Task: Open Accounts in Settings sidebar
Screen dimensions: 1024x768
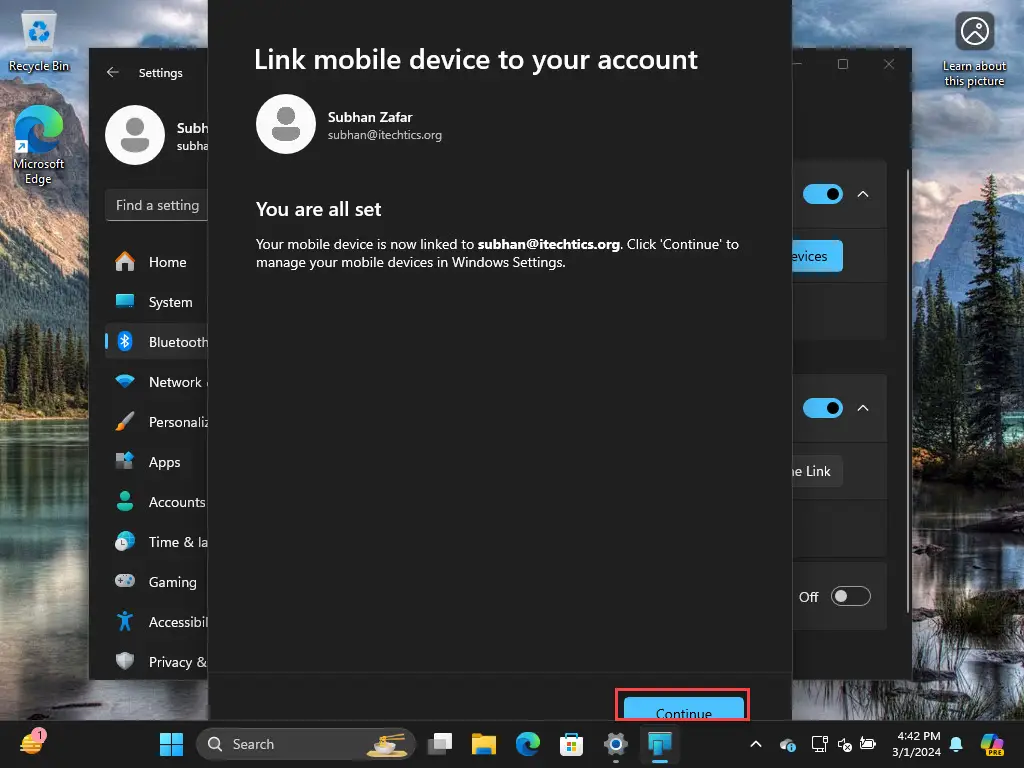Action: [x=157, y=502]
